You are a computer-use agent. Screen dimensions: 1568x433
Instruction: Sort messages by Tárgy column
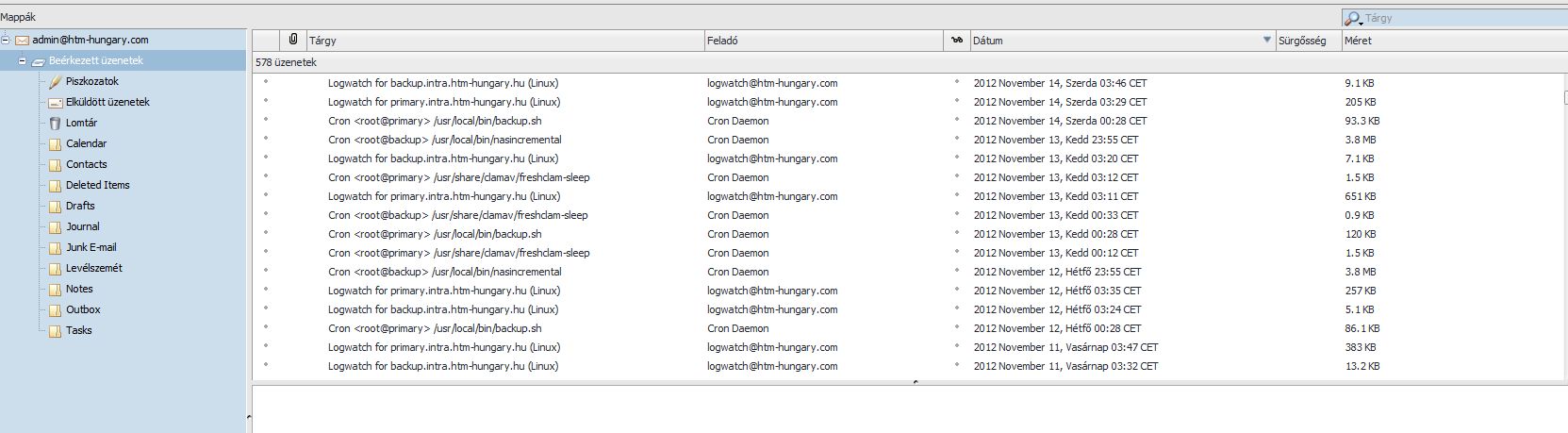coord(504,41)
